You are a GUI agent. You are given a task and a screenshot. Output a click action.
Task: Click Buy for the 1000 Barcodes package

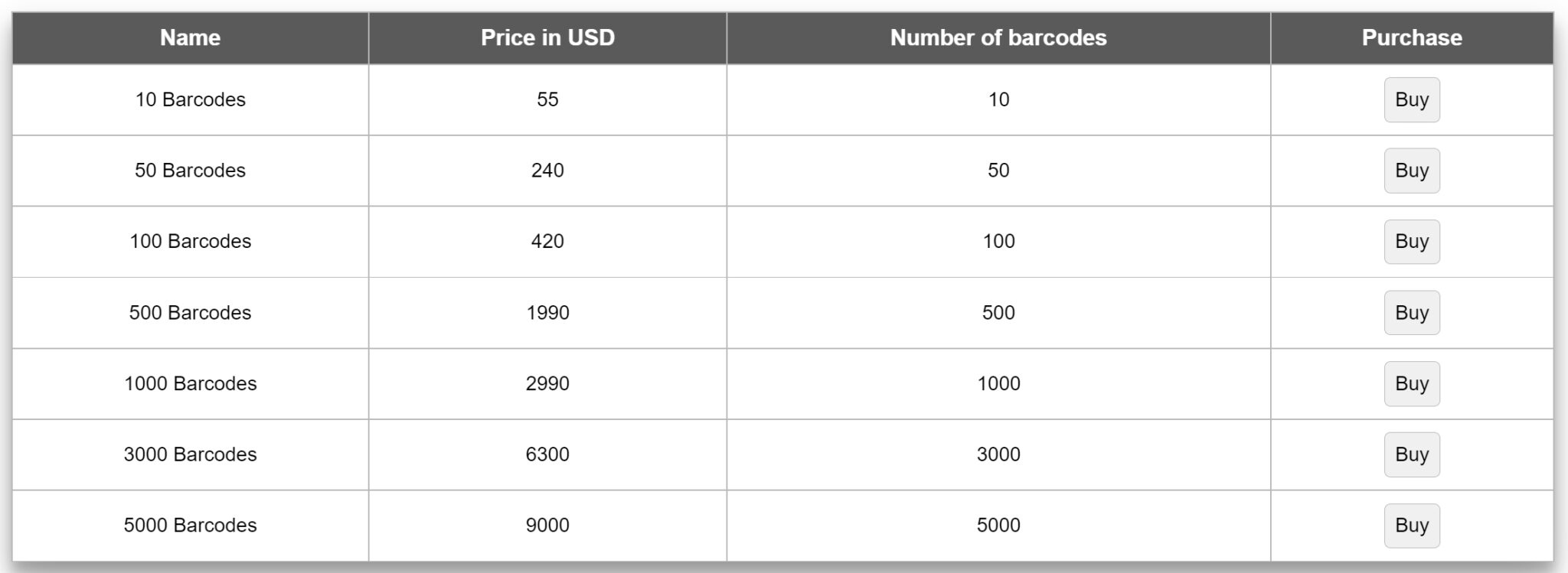point(1411,383)
